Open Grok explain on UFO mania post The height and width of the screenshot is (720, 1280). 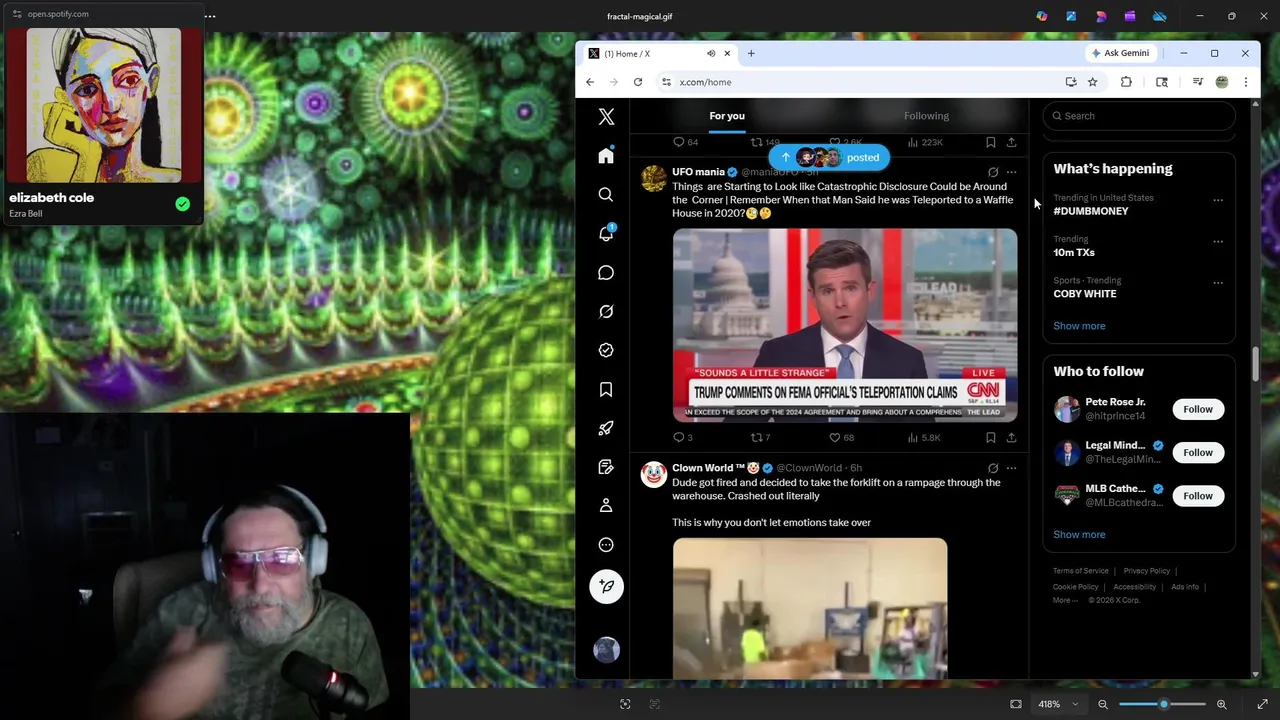tap(993, 172)
